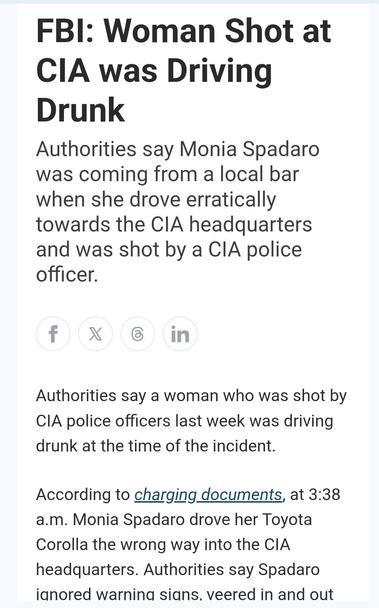Share the article via Threads icon
Viewport: 379px width, 608px height.
[138, 333]
